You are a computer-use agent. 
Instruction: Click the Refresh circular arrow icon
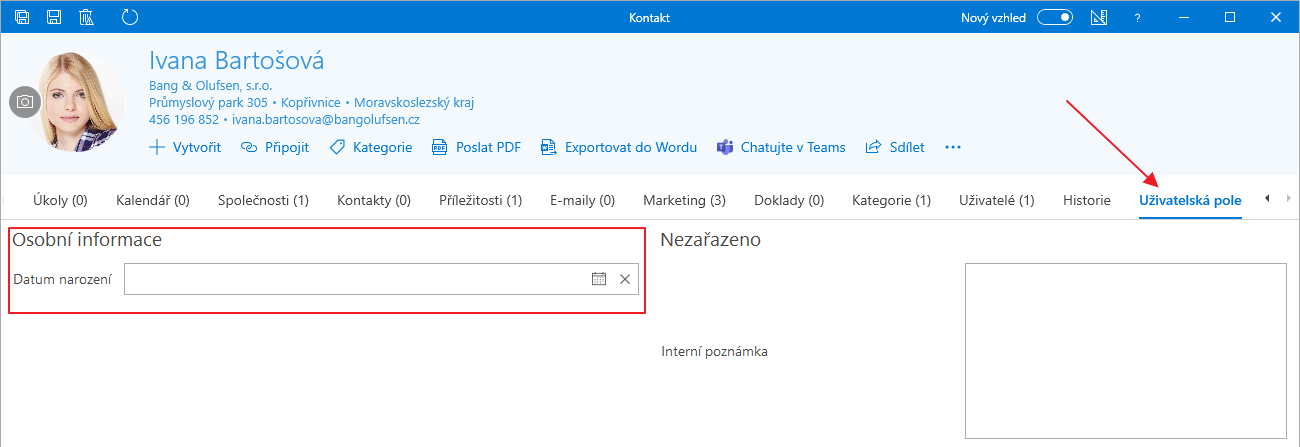pyautogui.click(x=129, y=17)
